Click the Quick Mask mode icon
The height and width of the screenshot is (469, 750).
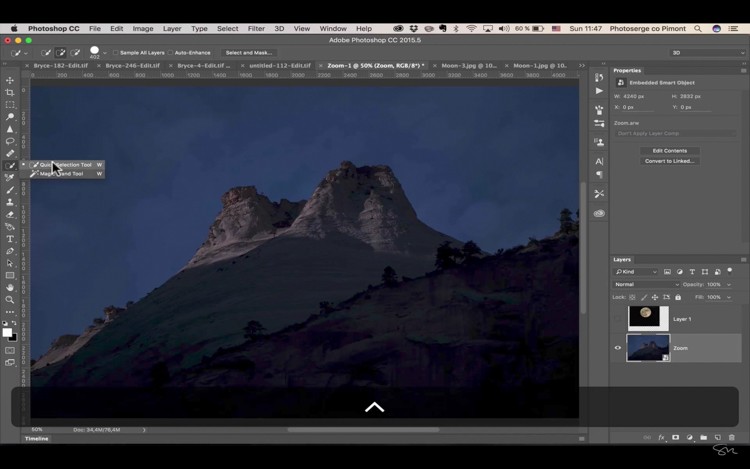10,350
